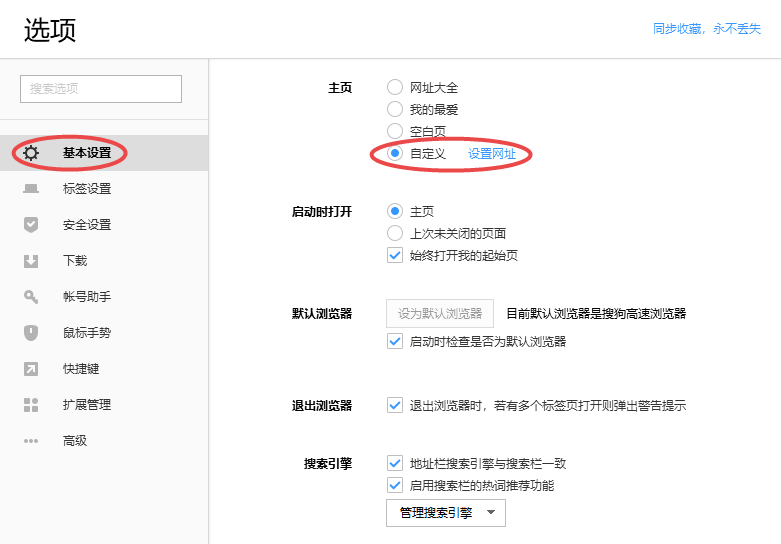Select the 我的最爱 homepage option
Image resolution: width=781 pixels, height=544 pixels.
pos(395,109)
